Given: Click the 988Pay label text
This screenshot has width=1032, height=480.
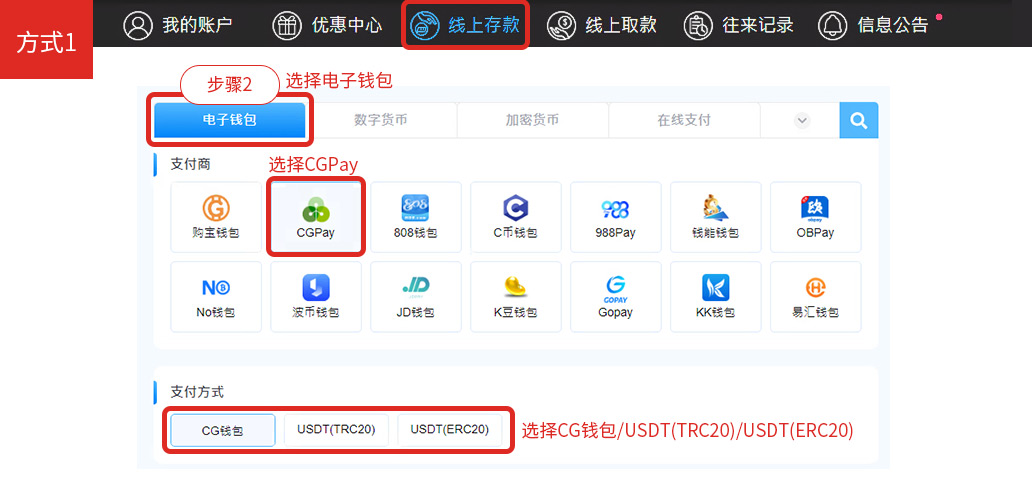Looking at the screenshot, I should (615, 233).
